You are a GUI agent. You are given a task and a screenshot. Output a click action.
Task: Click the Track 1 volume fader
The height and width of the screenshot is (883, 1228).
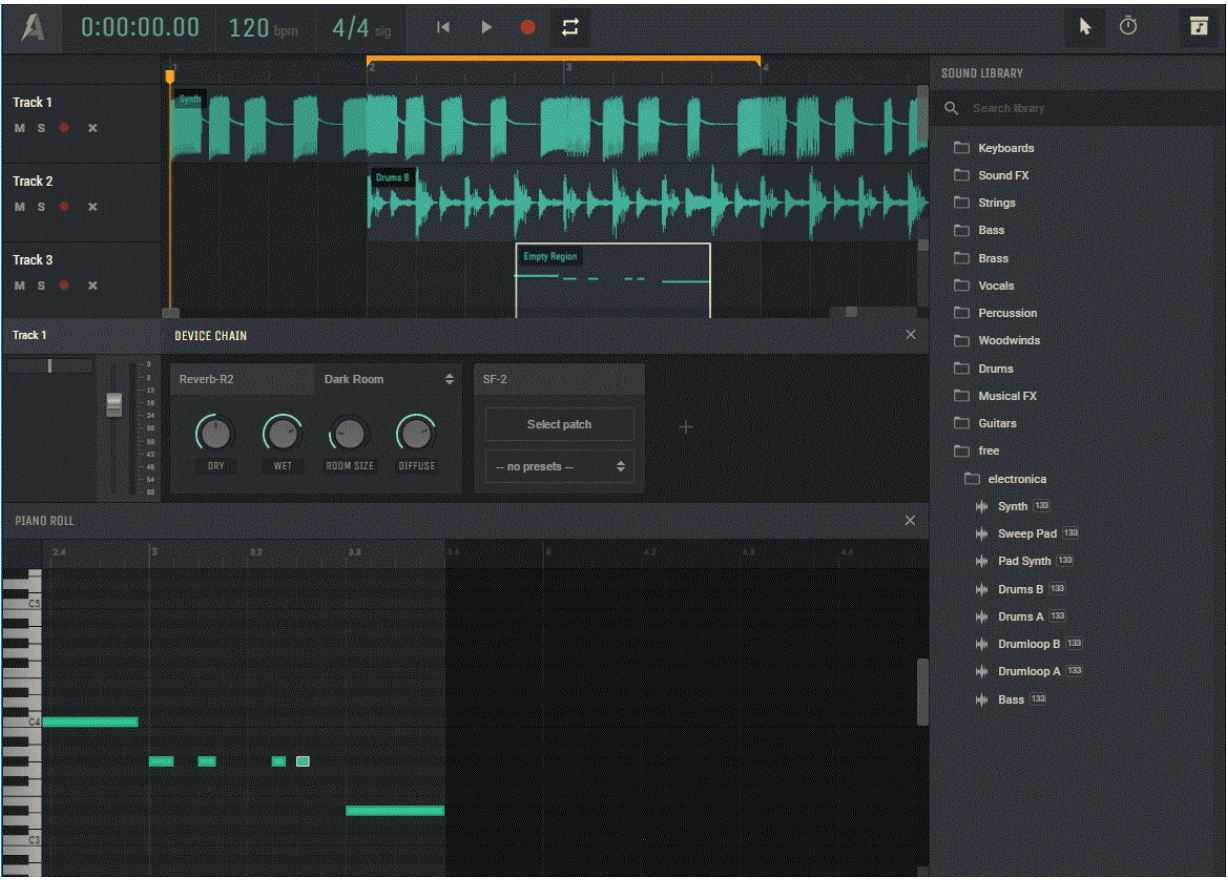point(114,404)
